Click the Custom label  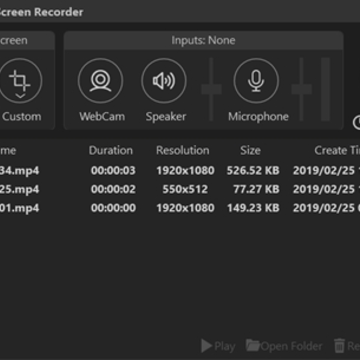(x=22, y=116)
